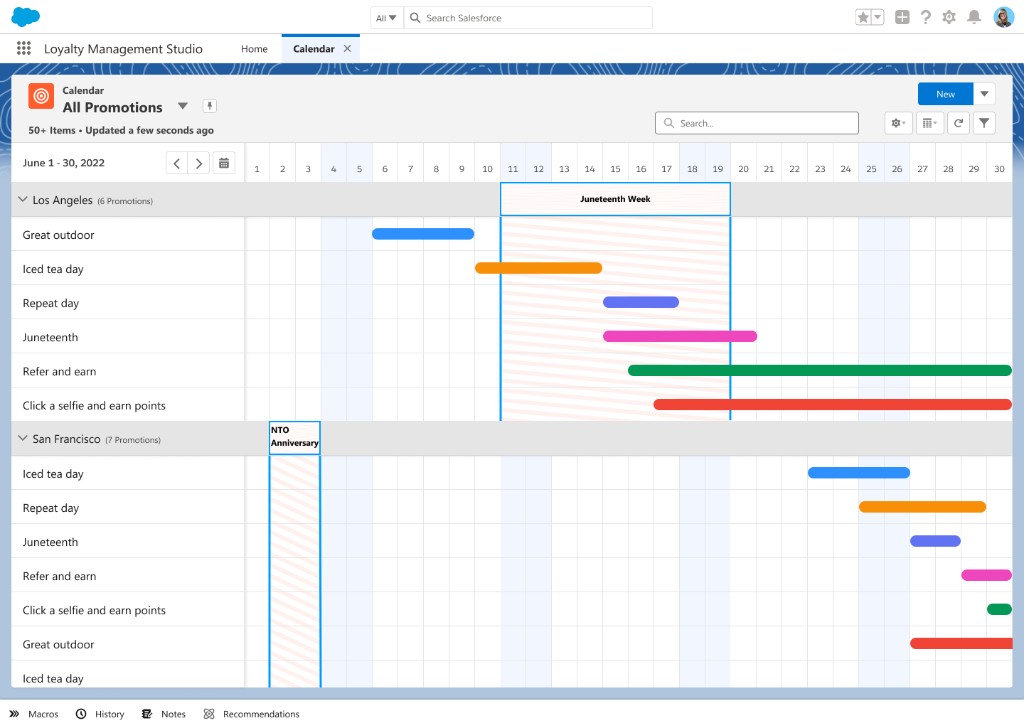Viewport: 1024px width, 728px height.
Task: Click the June 1 - 30, 2022 date range
Action: (x=63, y=163)
